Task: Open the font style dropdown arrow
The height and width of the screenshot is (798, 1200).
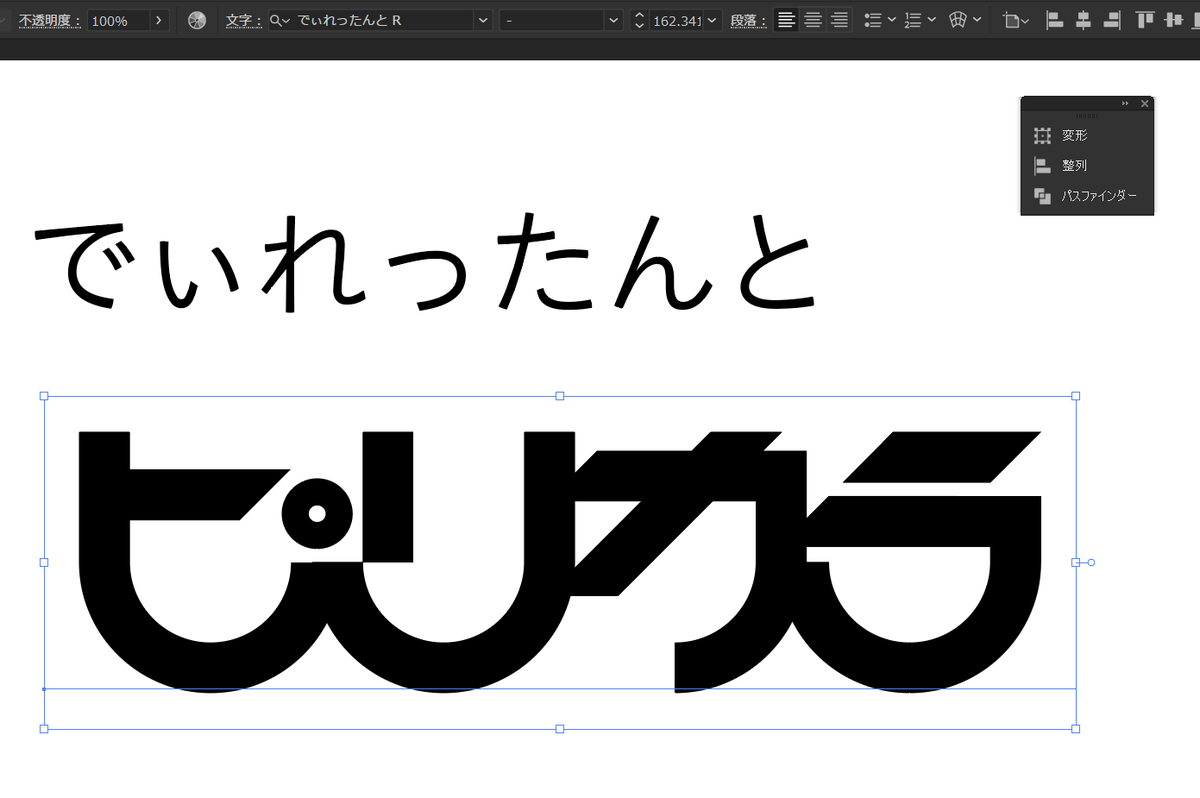Action: pos(613,20)
